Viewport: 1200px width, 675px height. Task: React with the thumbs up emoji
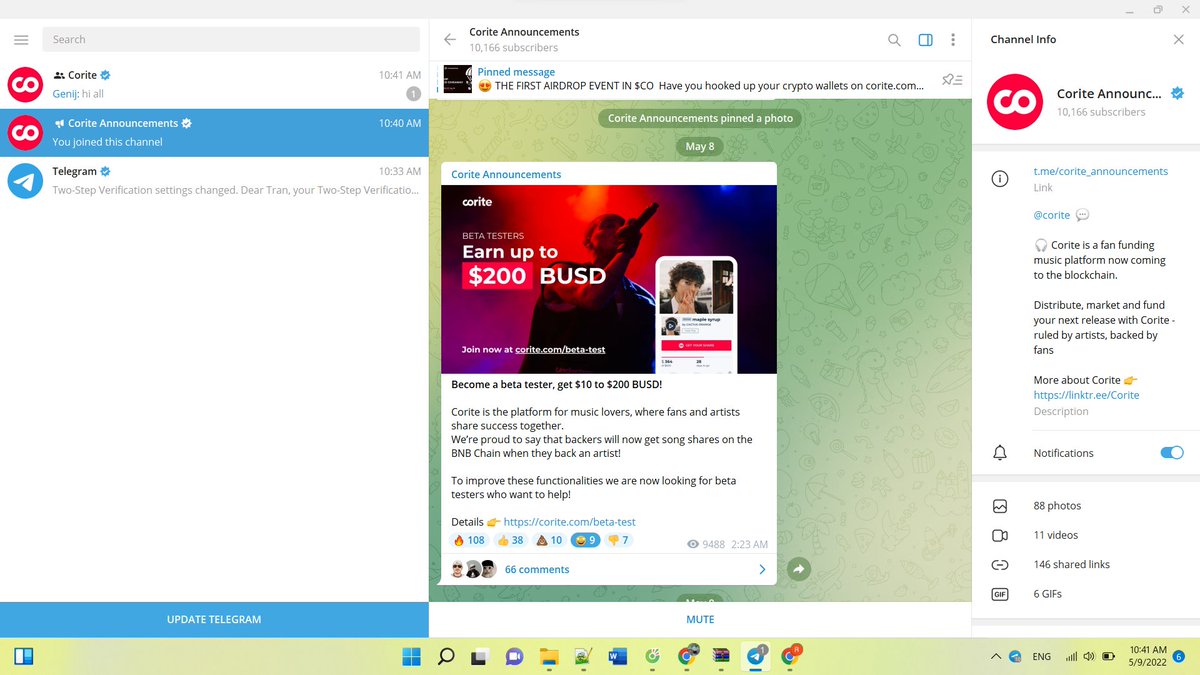pyautogui.click(x=511, y=540)
